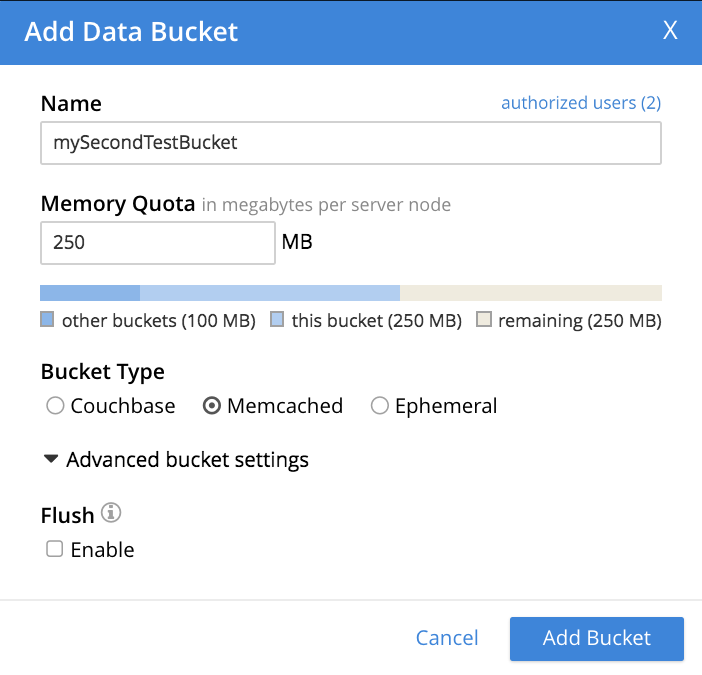Click the other buckets (100 MB) legend swatch
Image resolution: width=702 pixels, height=675 pixels.
[47, 321]
